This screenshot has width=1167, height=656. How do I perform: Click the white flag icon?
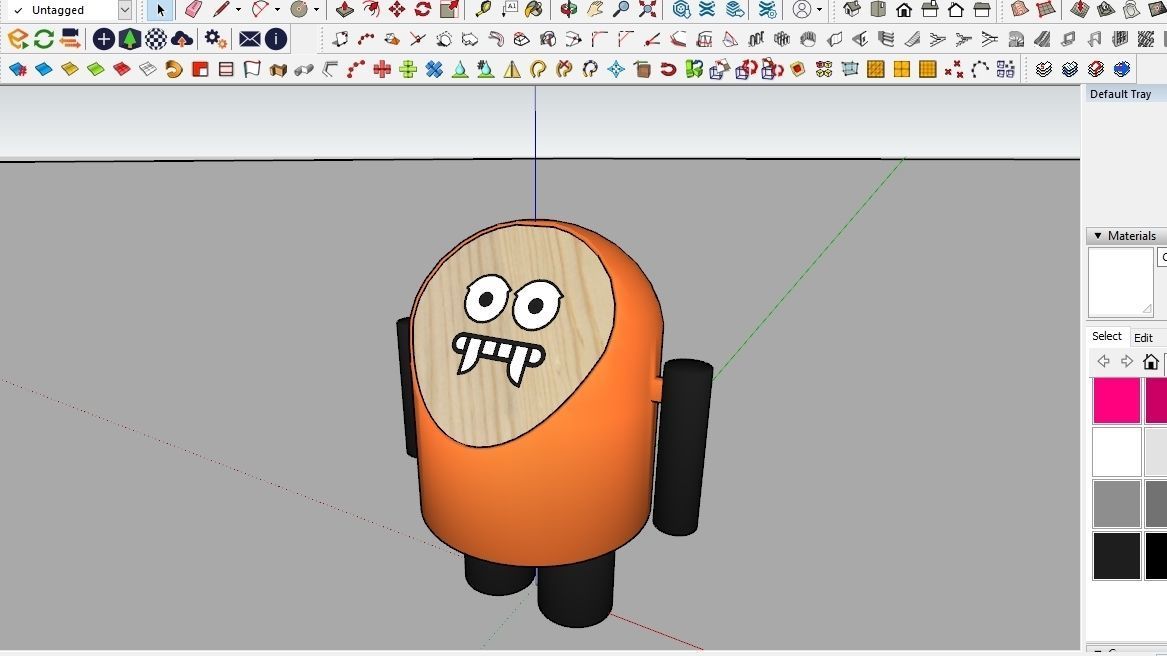pyautogui.click(x=252, y=70)
